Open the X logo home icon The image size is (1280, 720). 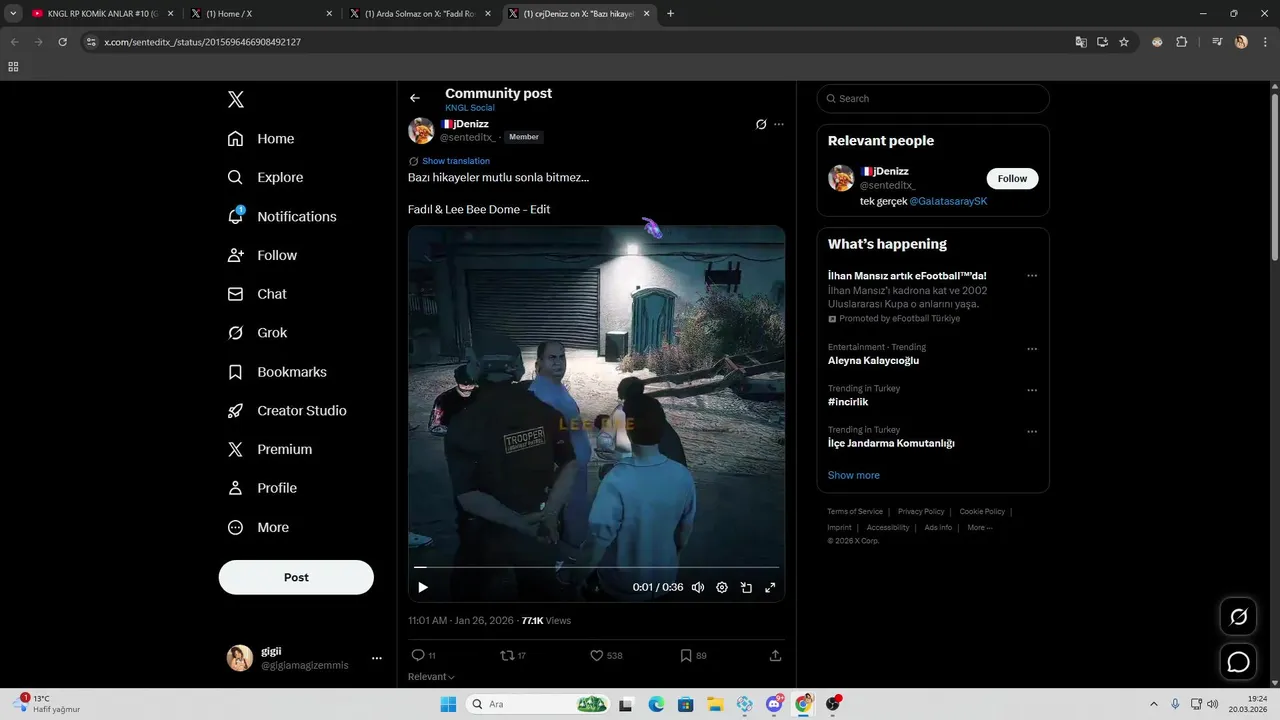235,99
